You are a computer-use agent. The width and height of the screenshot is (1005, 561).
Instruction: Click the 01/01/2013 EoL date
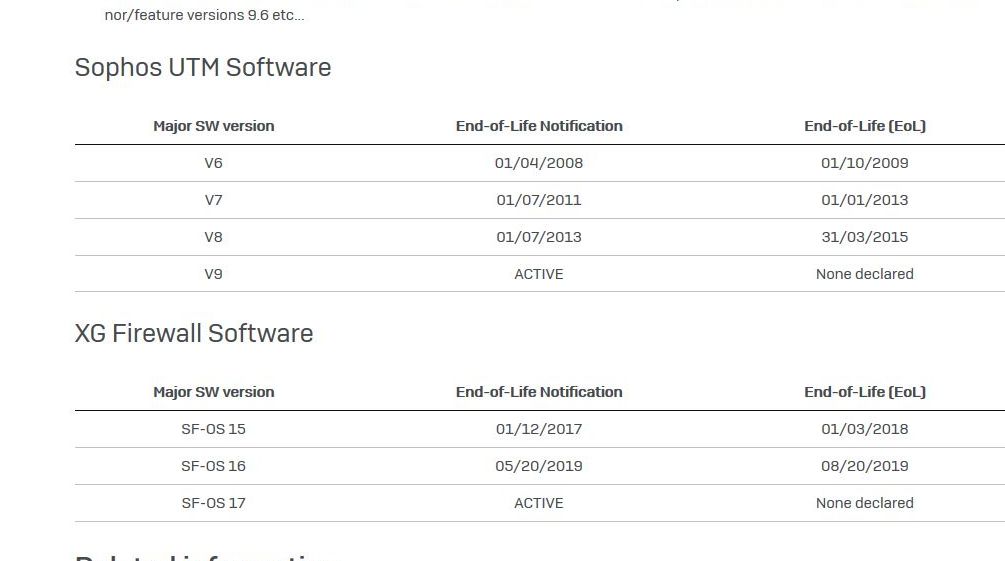pyautogui.click(x=865, y=200)
